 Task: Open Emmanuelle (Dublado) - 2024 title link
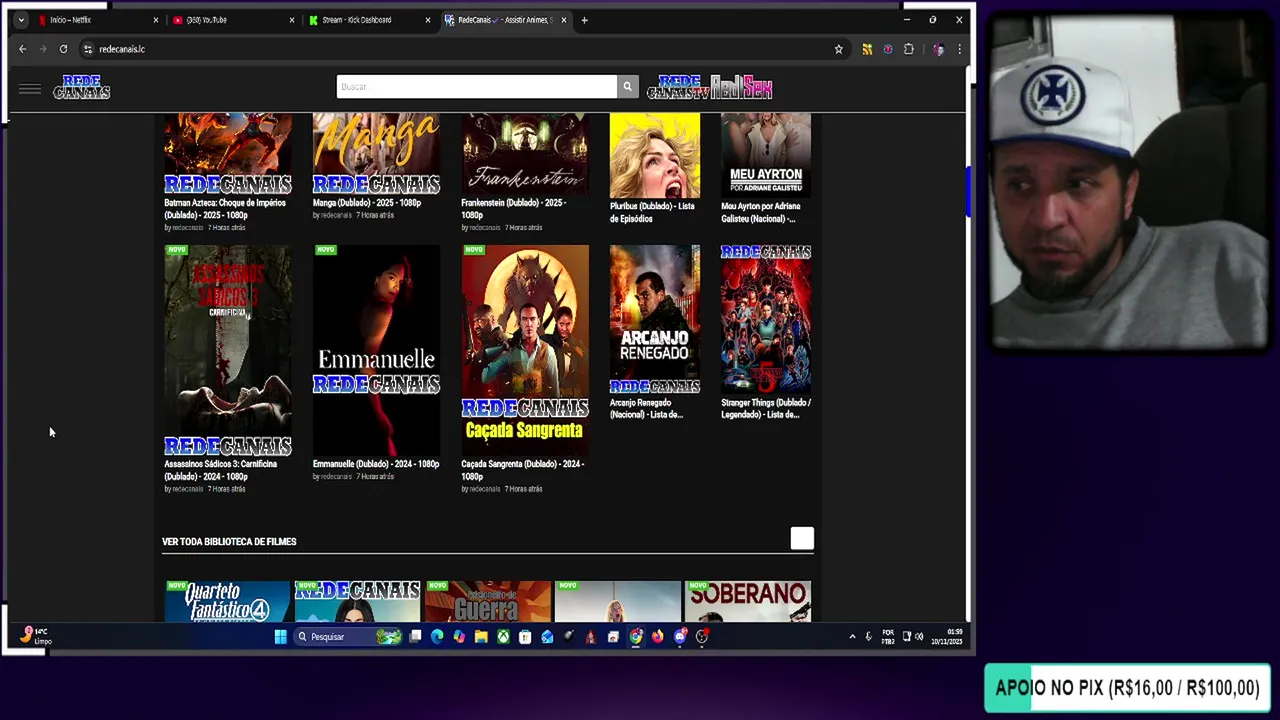(x=376, y=464)
